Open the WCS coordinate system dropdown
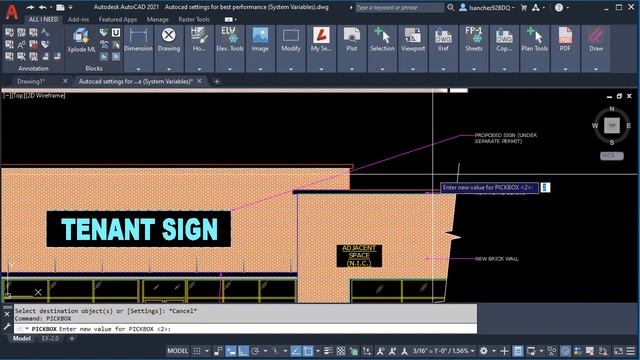 click(x=611, y=156)
